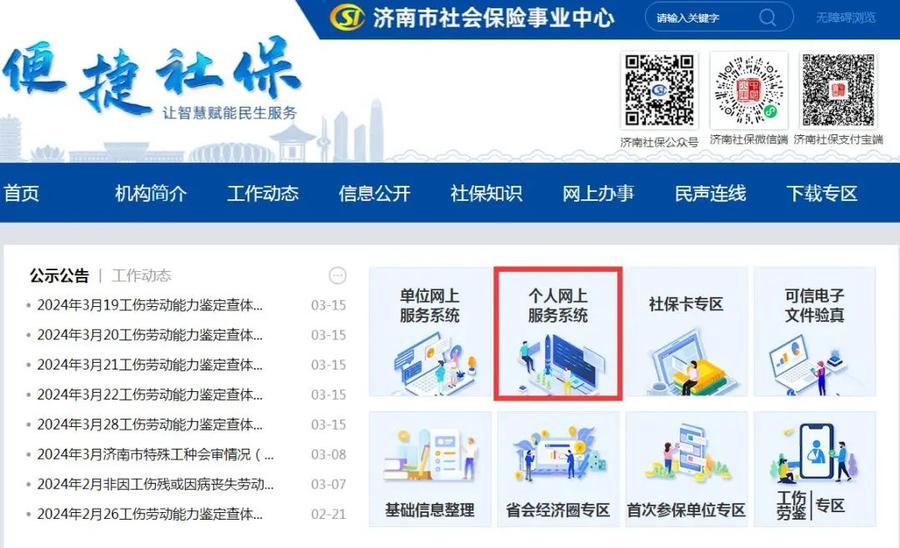Click 无障碍浏览 link

(x=845, y=18)
